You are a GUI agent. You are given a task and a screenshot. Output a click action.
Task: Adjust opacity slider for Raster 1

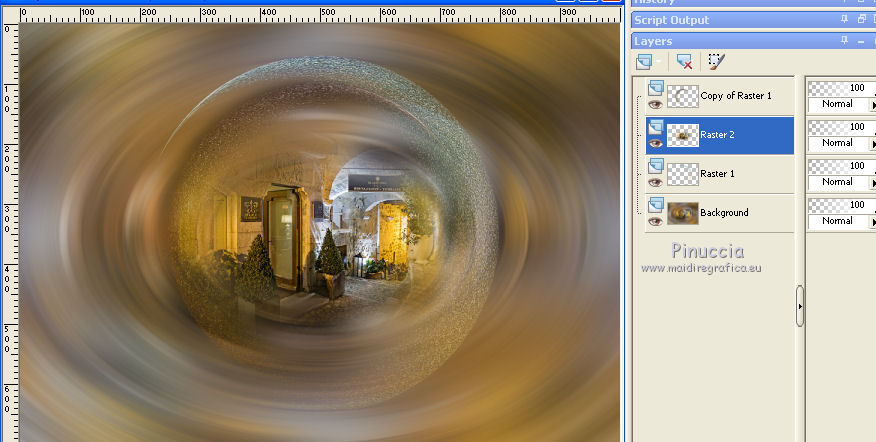pos(842,167)
